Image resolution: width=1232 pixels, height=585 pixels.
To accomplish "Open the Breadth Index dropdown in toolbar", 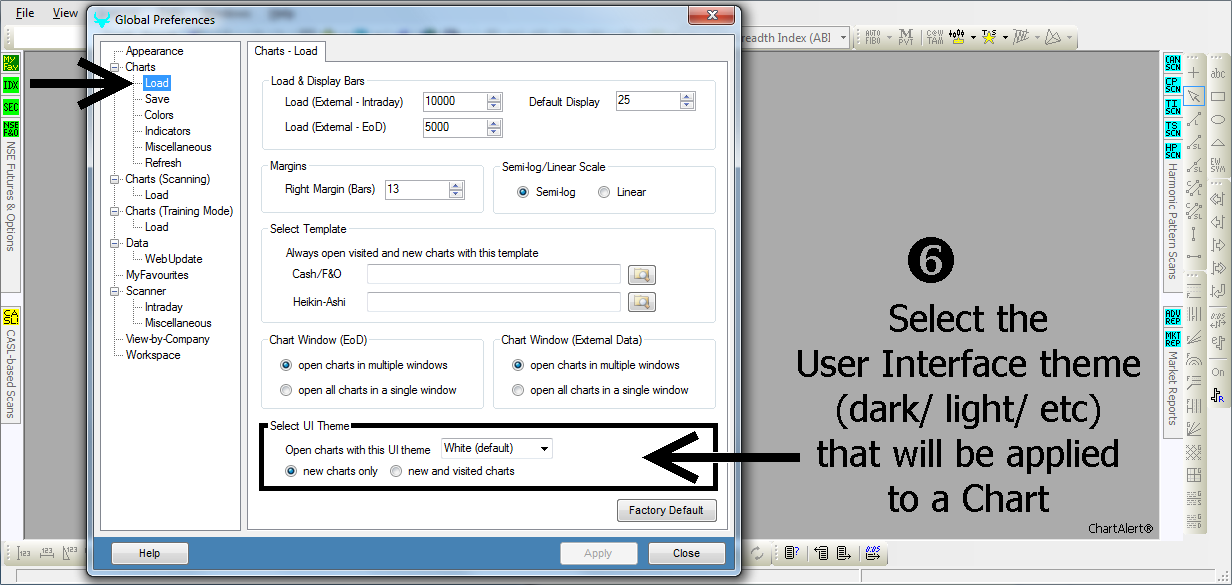I will coord(844,38).
